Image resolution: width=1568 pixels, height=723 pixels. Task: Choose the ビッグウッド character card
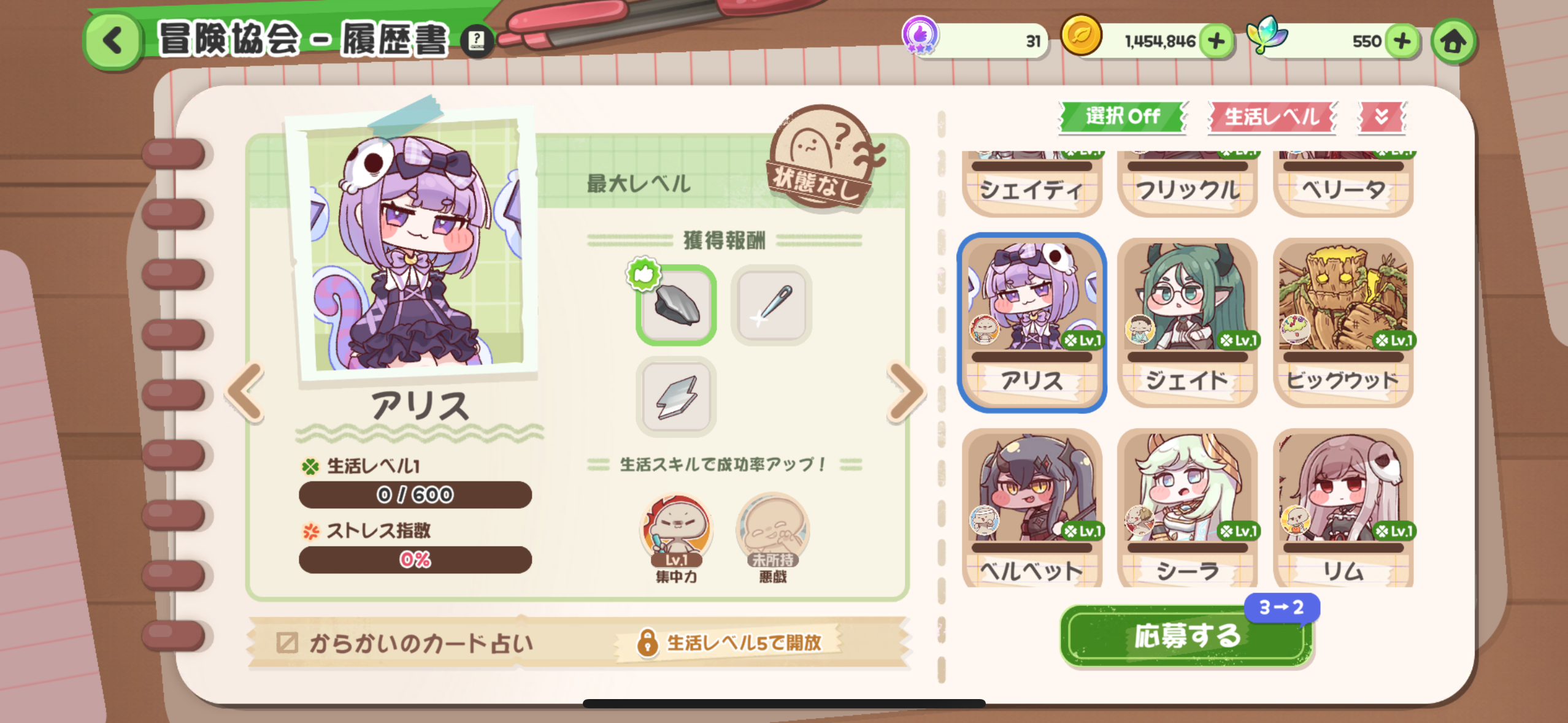[1343, 323]
